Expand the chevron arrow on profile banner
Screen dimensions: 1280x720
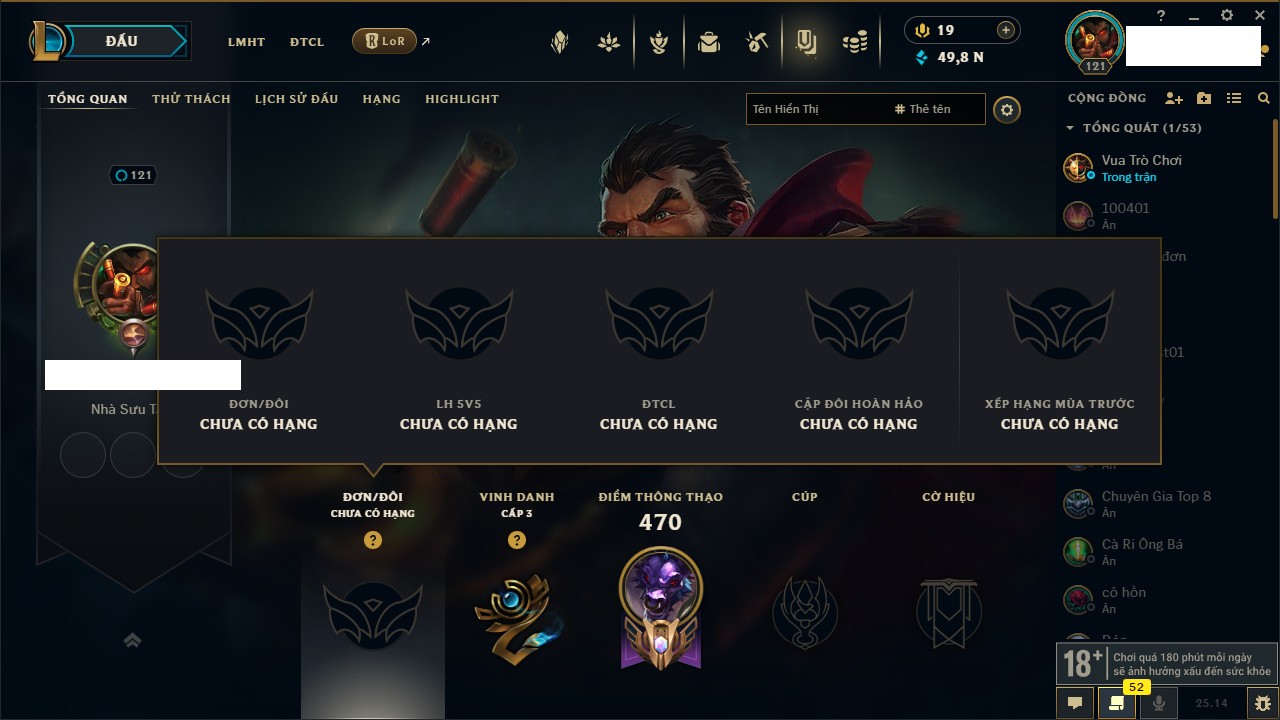point(132,641)
